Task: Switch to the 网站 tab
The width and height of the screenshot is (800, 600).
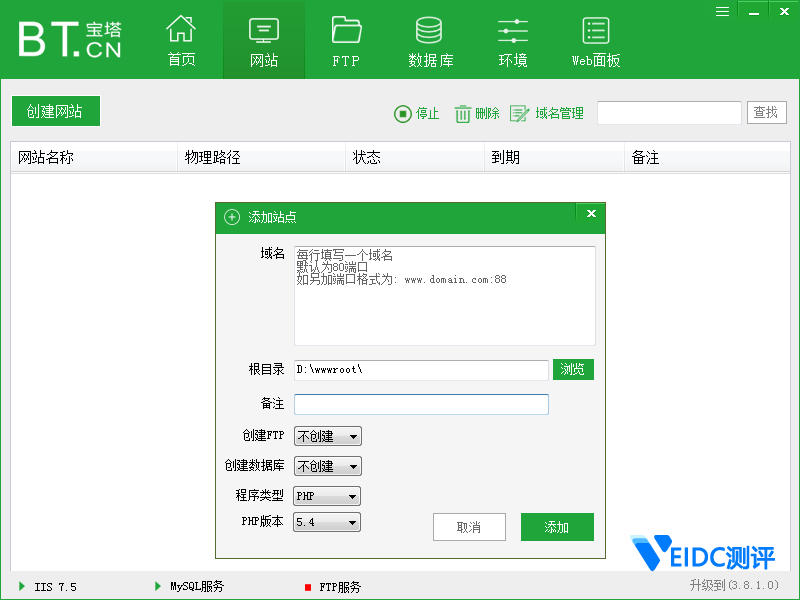Action: (264, 40)
